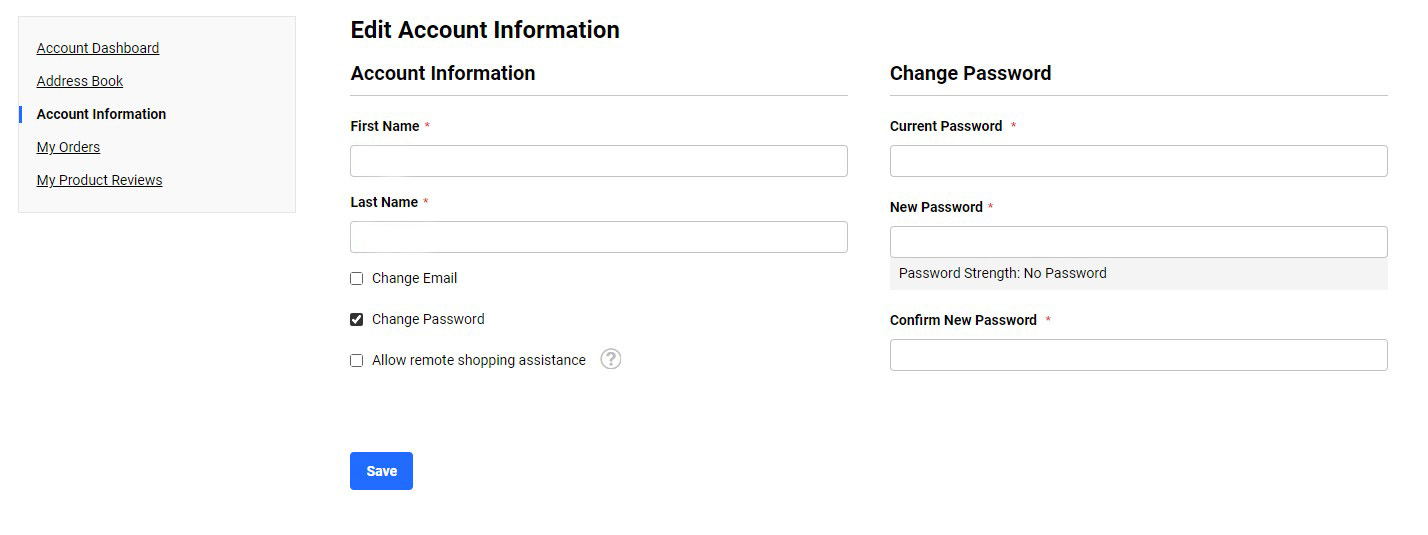
Task: Select the Current Password field
Action: pos(1139,161)
